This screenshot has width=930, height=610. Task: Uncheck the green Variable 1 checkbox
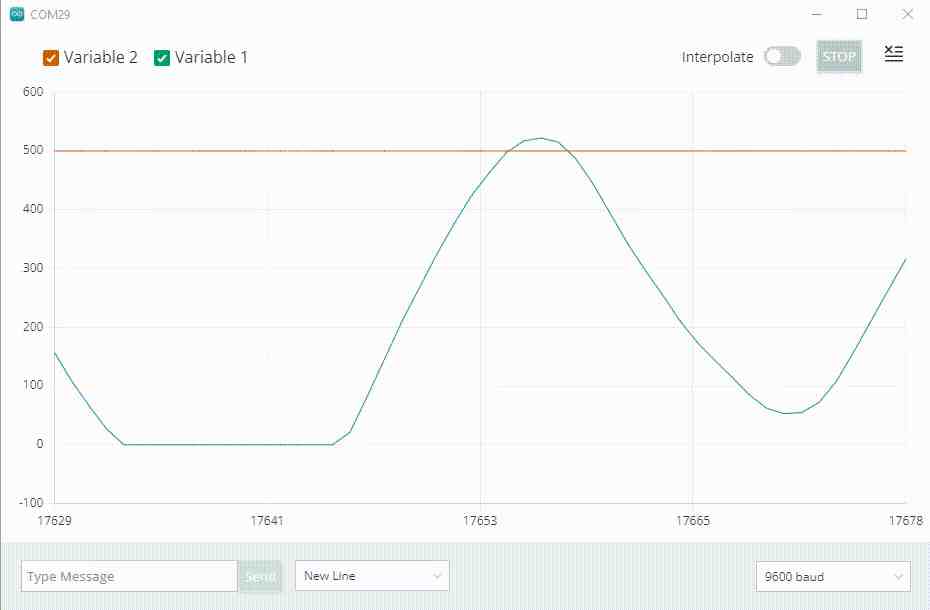(162, 58)
